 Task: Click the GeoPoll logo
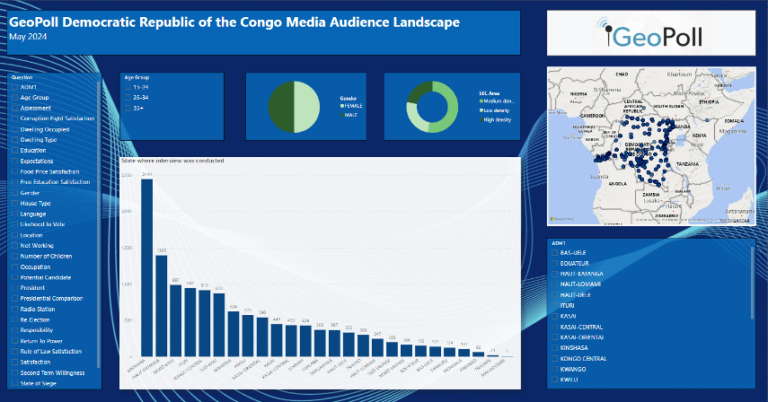click(x=655, y=36)
